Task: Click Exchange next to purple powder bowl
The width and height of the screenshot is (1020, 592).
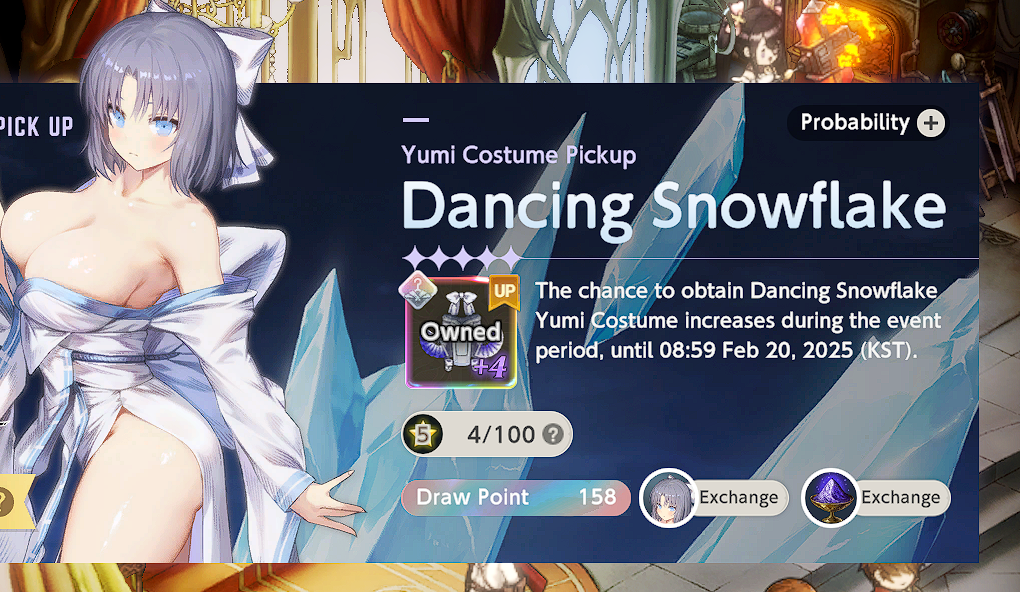Action: coord(901,498)
